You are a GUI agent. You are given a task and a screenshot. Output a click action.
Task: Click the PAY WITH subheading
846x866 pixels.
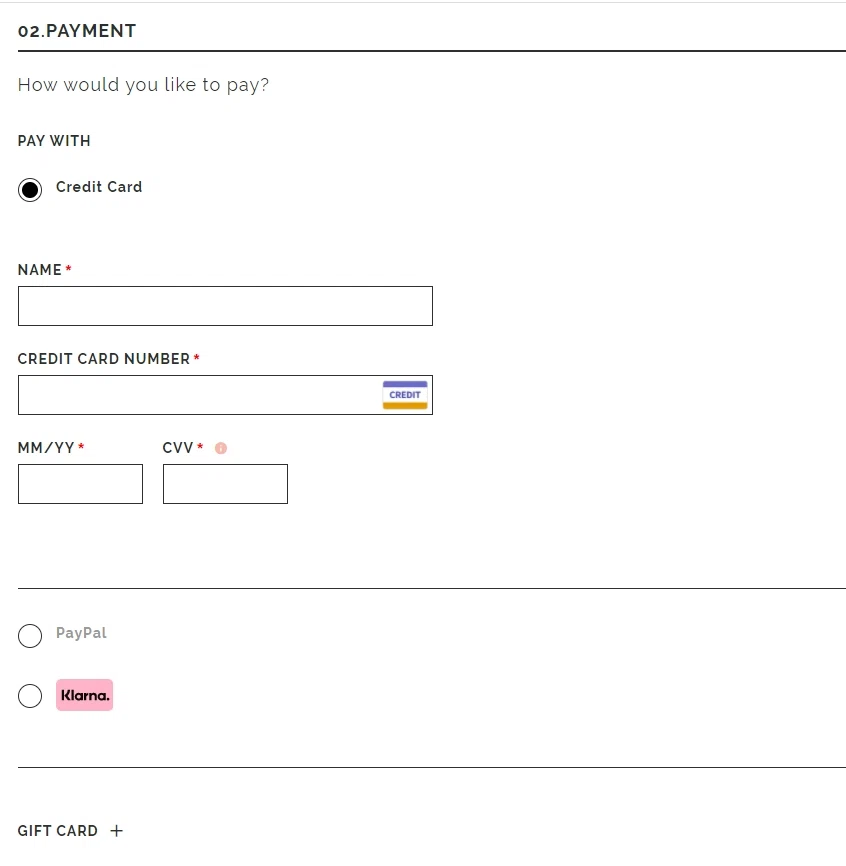click(54, 141)
